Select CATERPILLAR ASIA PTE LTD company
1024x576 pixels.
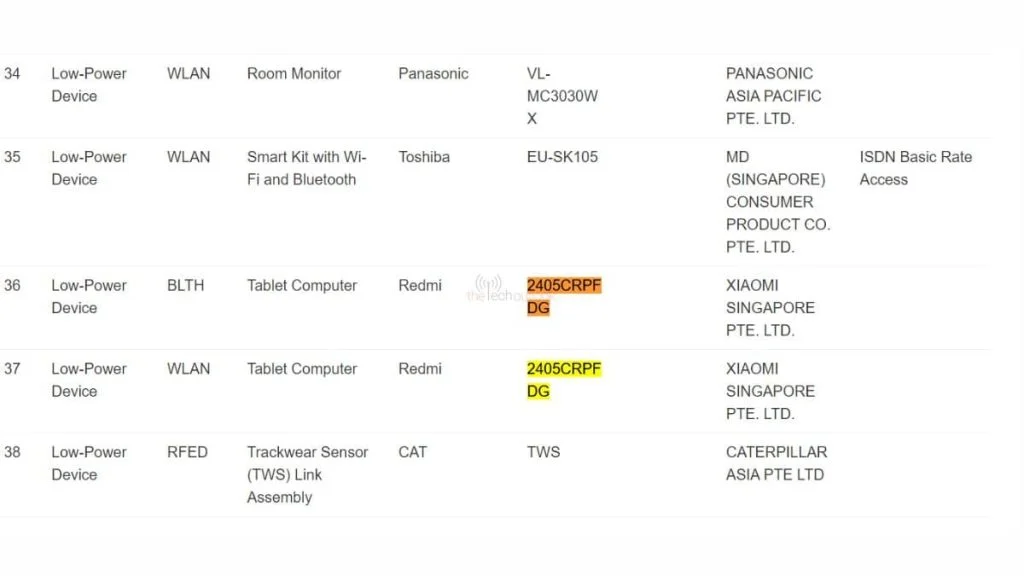pos(776,463)
